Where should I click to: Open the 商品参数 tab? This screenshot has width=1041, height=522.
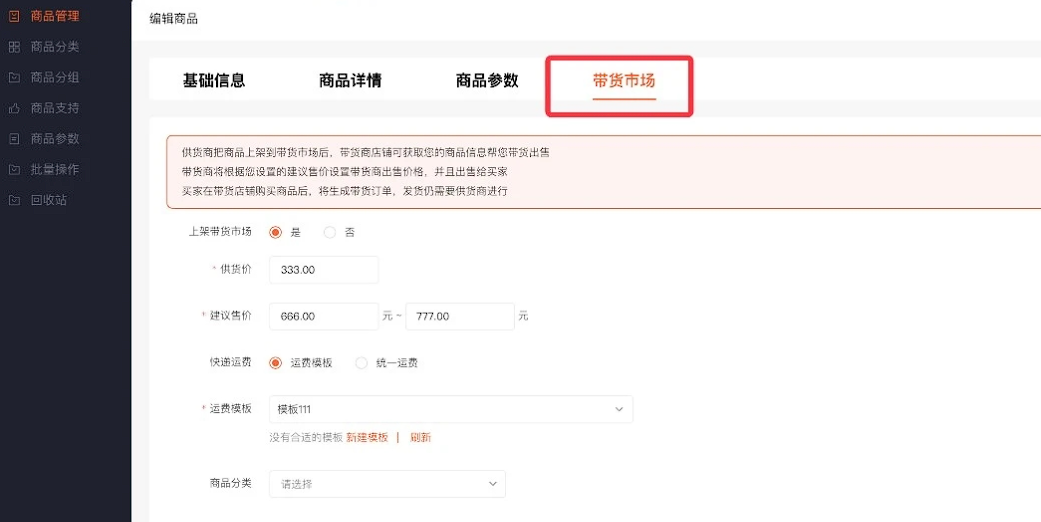(x=487, y=81)
